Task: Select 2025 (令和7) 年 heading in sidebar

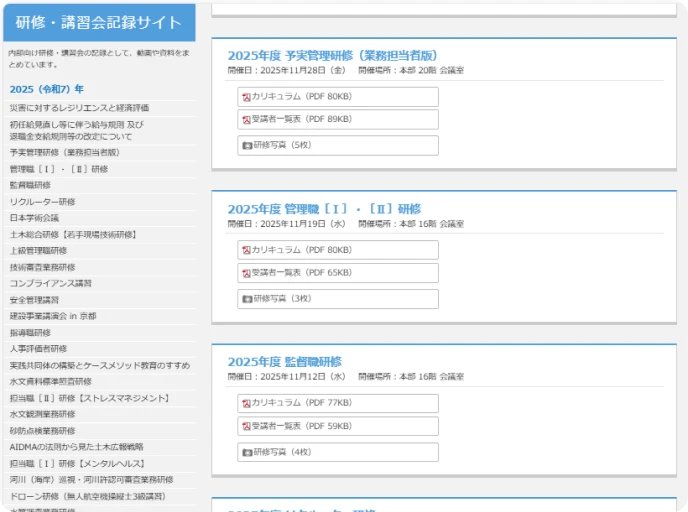Action: click(x=47, y=88)
